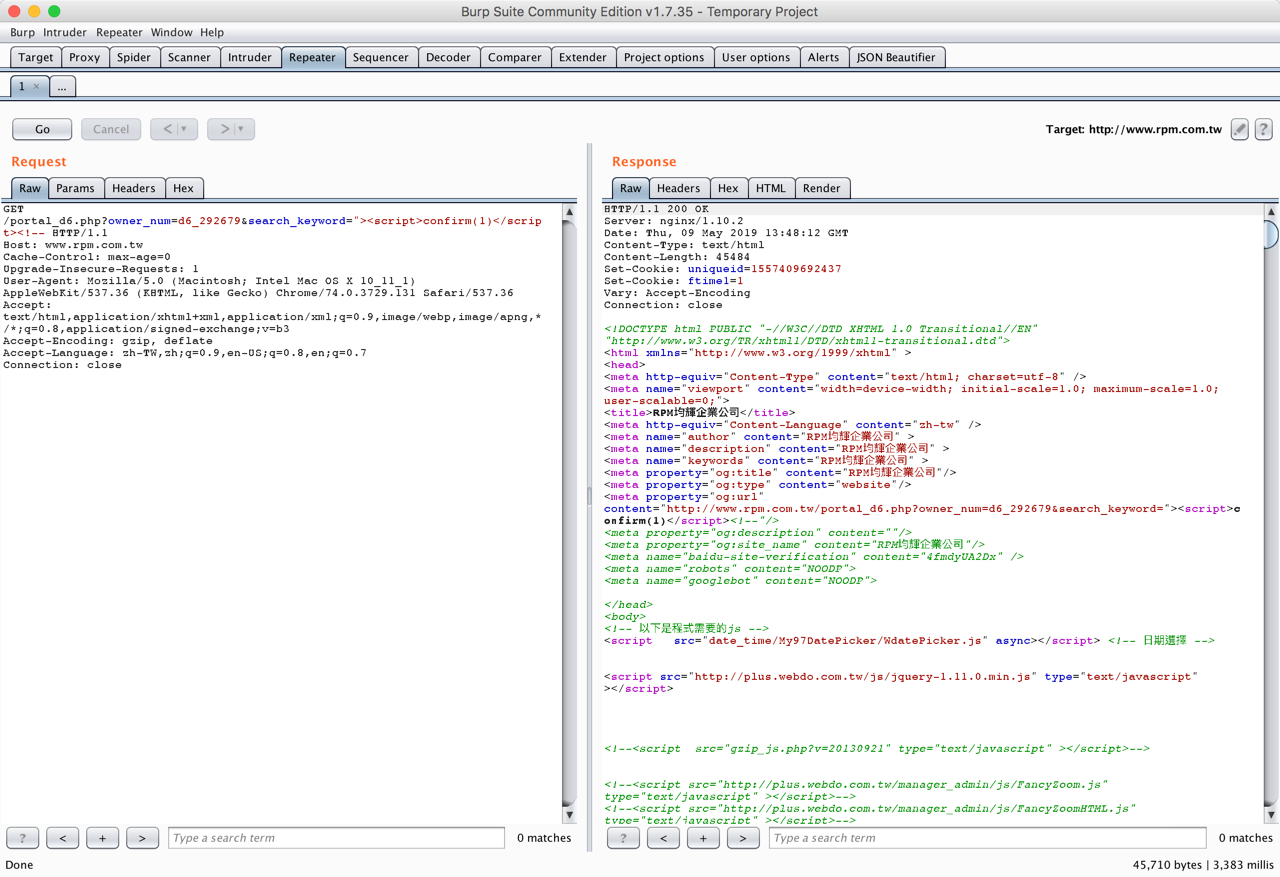Viewport: 1280px width, 877px height.
Task: Open the Help menu
Action: point(212,32)
